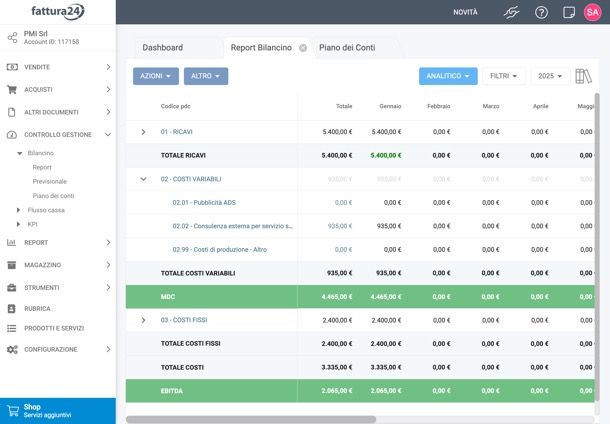Open the Rubrica menu item
This screenshot has height=424, width=610.
[37, 308]
